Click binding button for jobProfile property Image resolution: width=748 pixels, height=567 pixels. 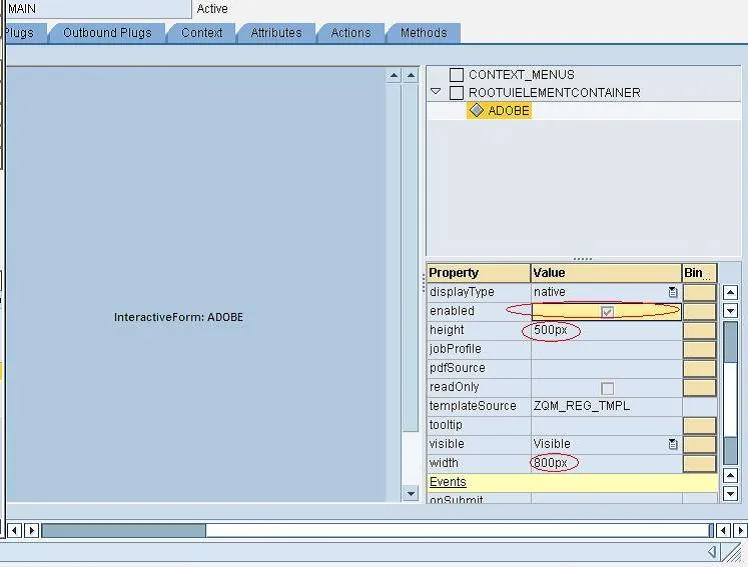pyautogui.click(x=699, y=349)
